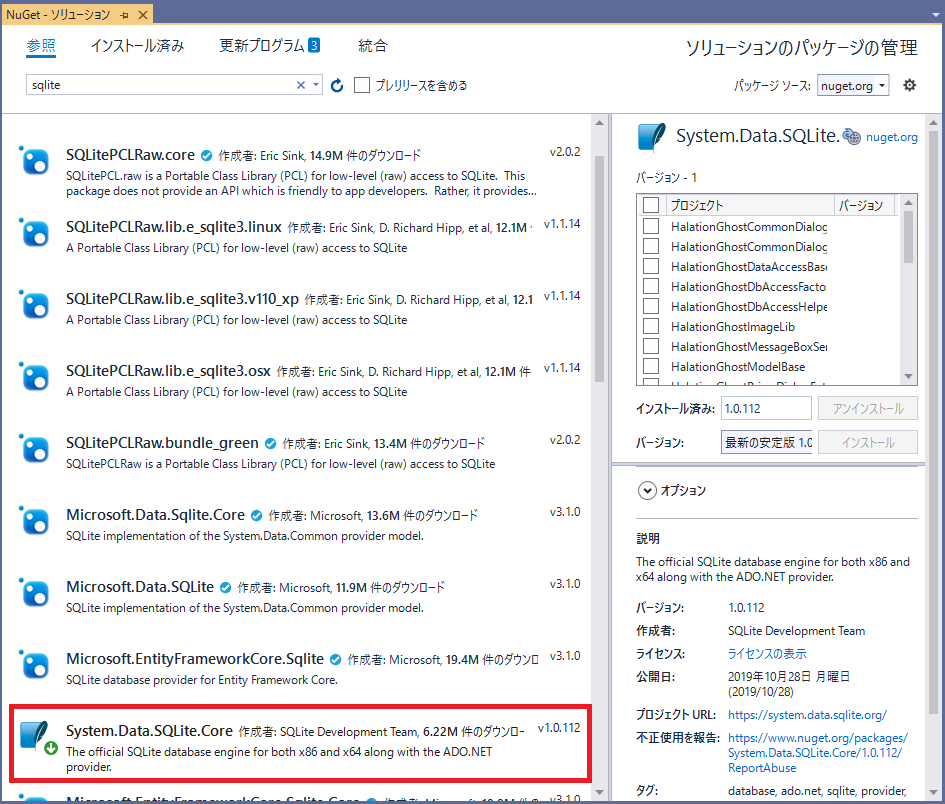Click Microsoft.Data.SQLite package icon
945x804 pixels.
[x=34, y=593]
